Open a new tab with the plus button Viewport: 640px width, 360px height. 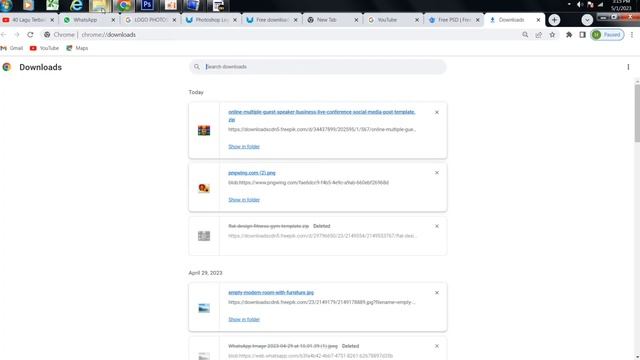[554, 20]
